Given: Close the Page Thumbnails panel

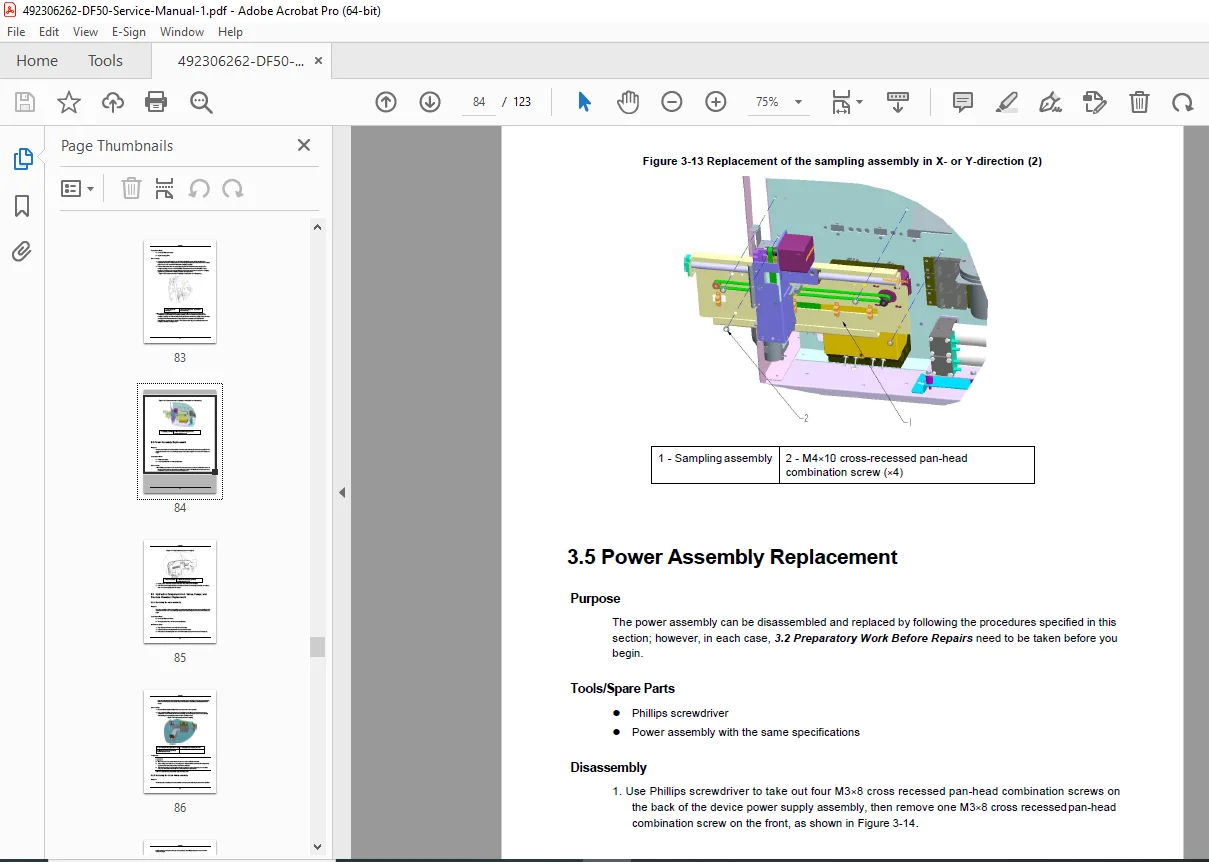Looking at the screenshot, I should 304,145.
